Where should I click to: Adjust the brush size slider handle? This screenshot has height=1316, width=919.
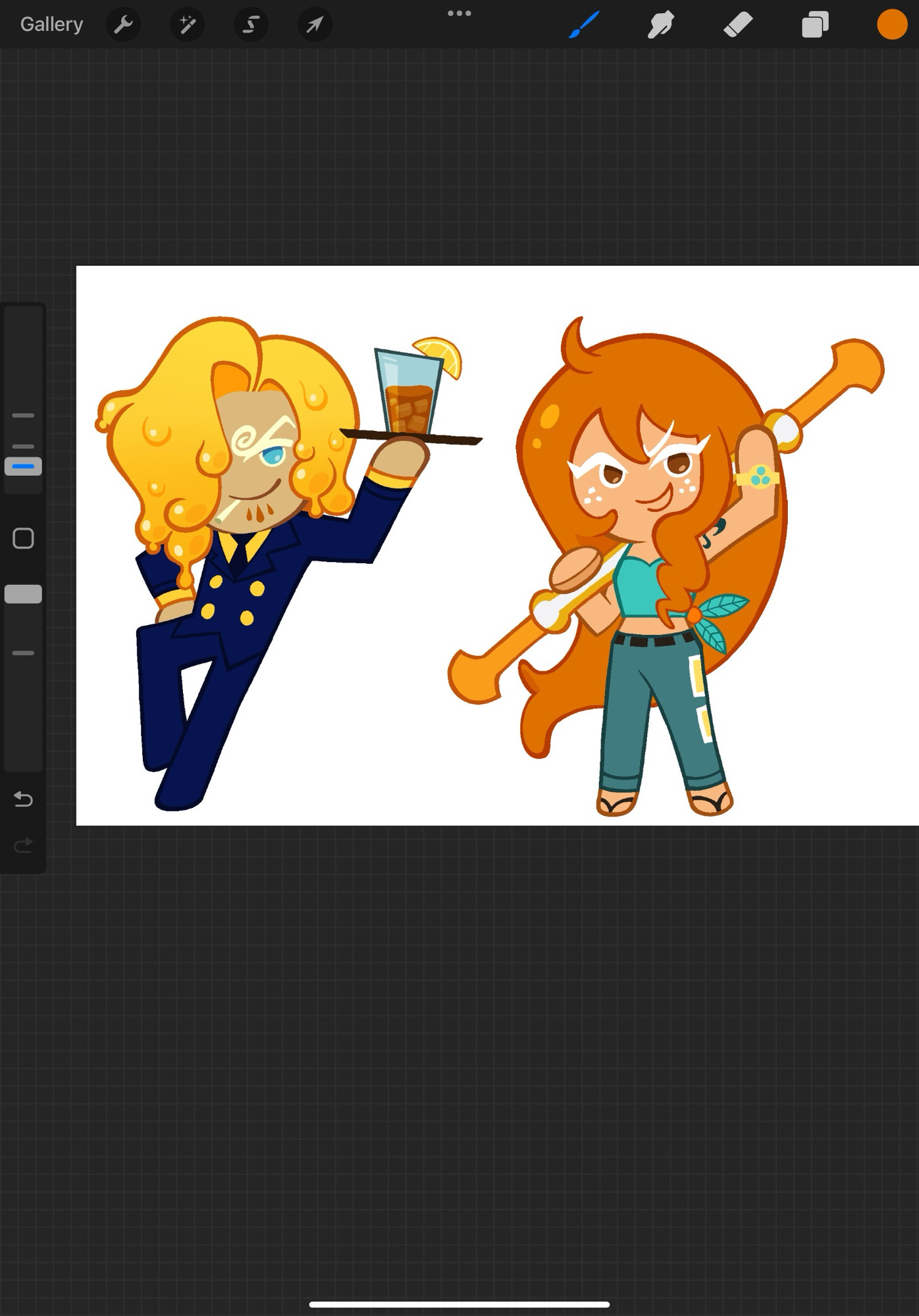pyautogui.click(x=23, y=467)
